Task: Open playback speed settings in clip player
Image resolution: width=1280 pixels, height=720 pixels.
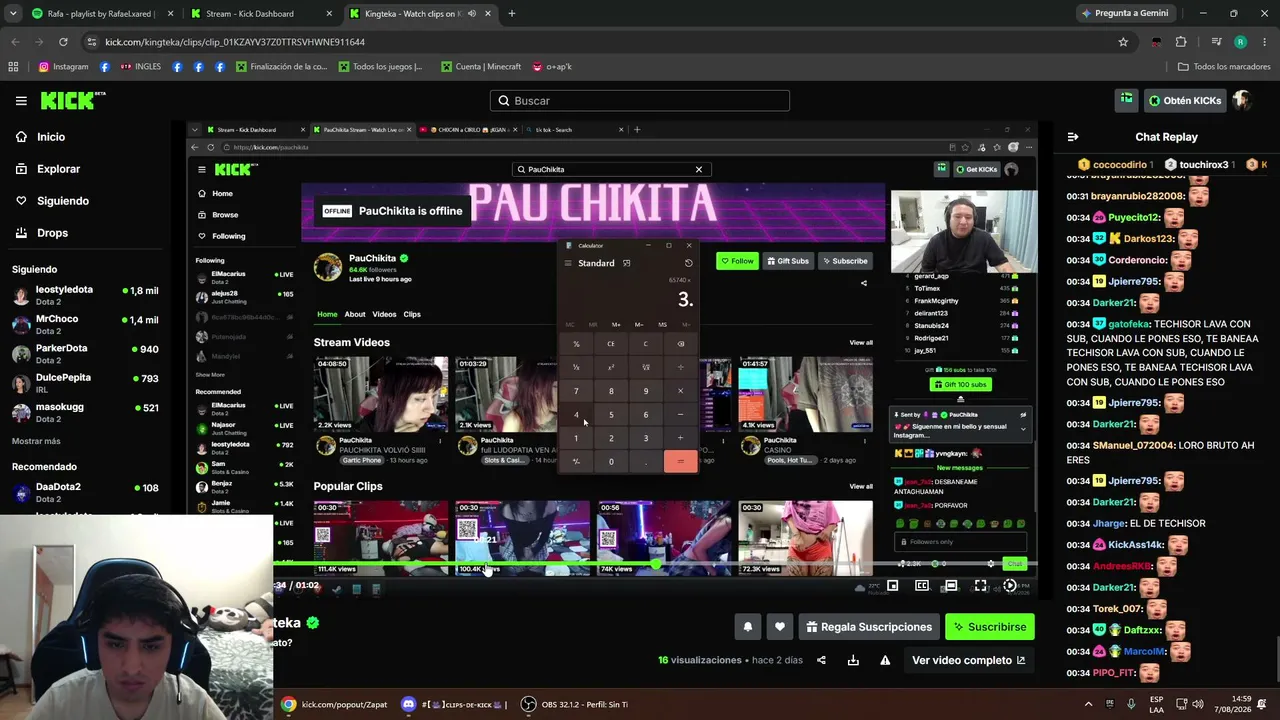Action: click(1010, 586)
